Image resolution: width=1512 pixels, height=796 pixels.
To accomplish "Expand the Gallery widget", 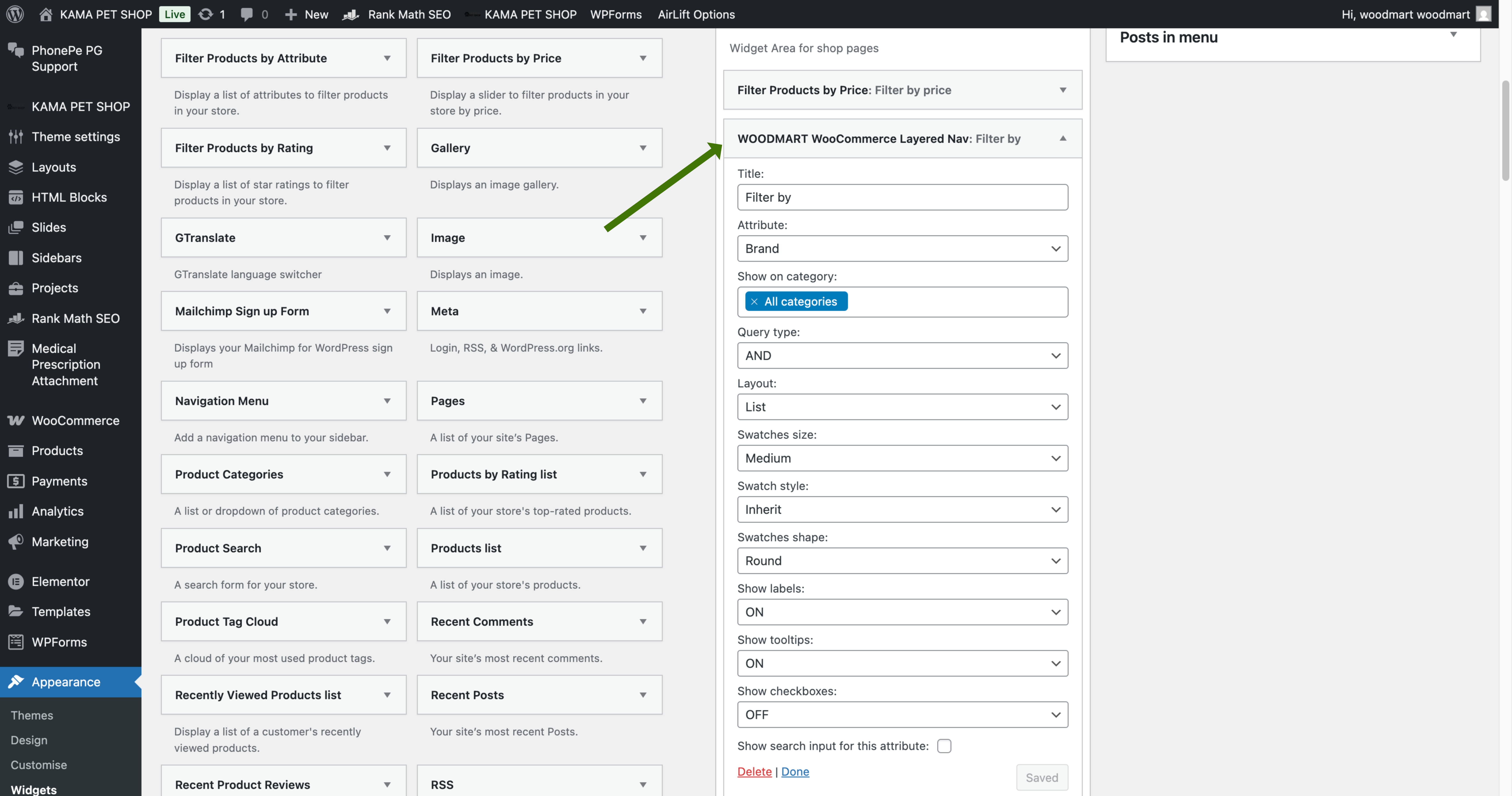I will [x=643, y=148].
